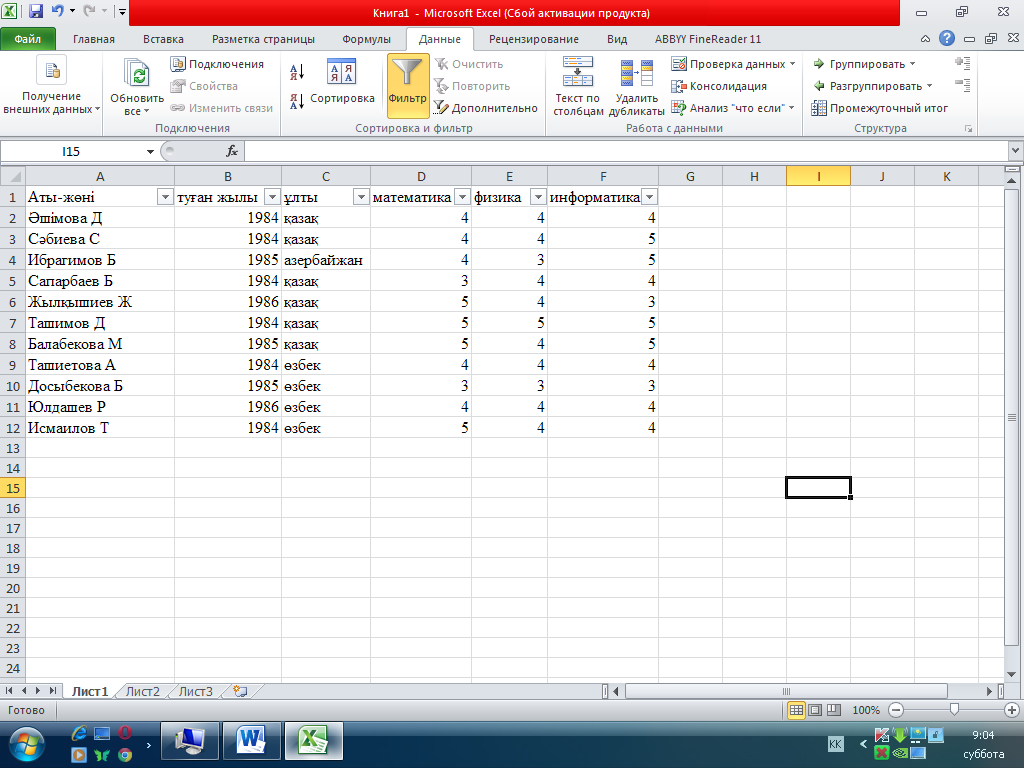The image size is (1024, 768).
Task: Insert a new worksheet tab icon
Action: click(x=240, y=691)
